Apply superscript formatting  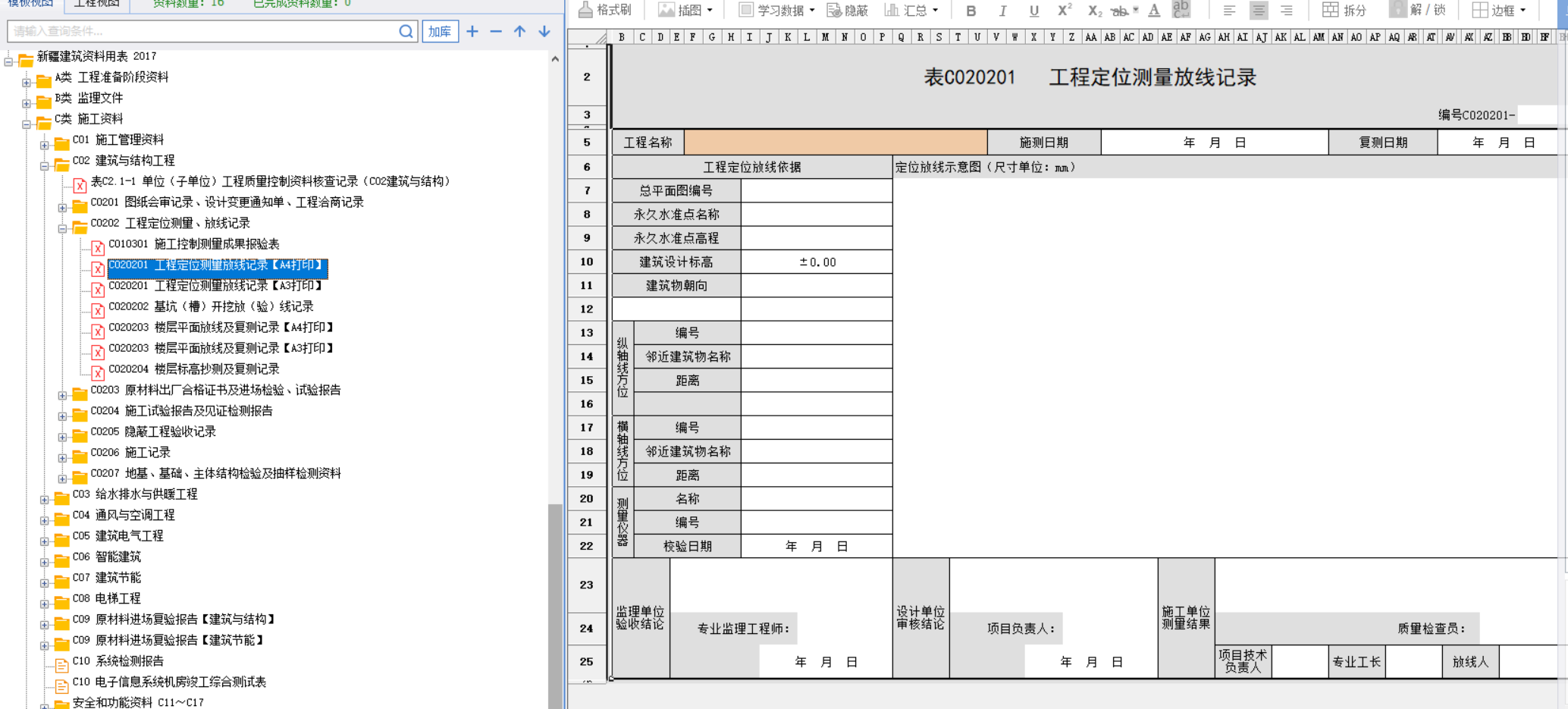tap(1064, 10)
